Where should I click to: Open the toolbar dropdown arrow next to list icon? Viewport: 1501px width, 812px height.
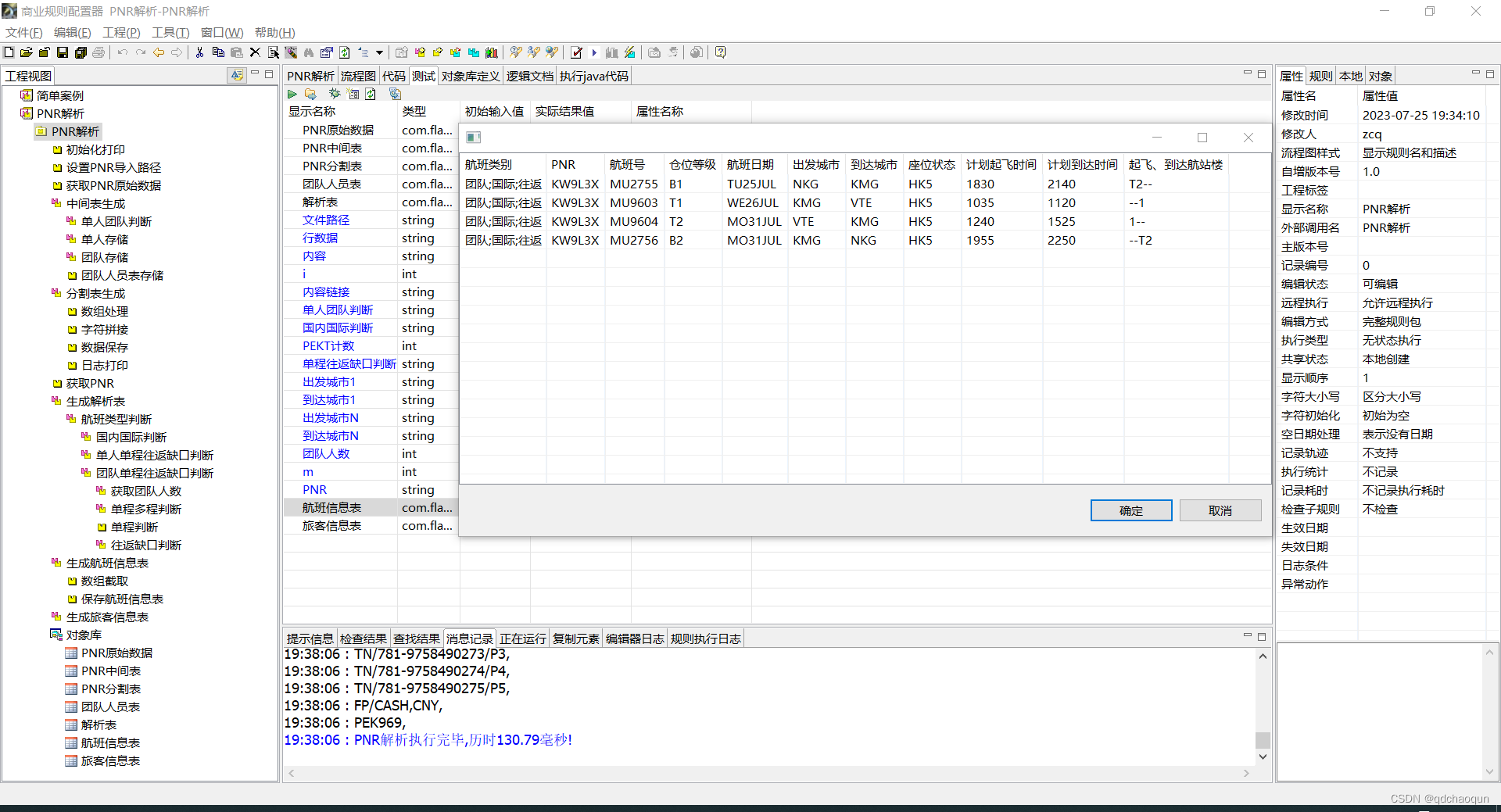[x=380, y=52]
